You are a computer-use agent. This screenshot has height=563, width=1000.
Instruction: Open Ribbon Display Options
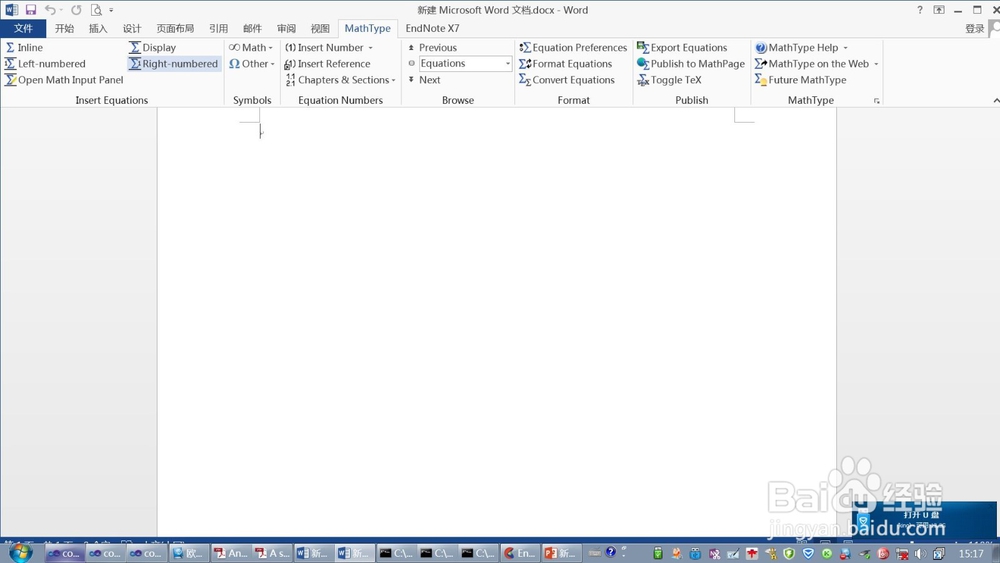pyautogui.click(x=939, y=10)
